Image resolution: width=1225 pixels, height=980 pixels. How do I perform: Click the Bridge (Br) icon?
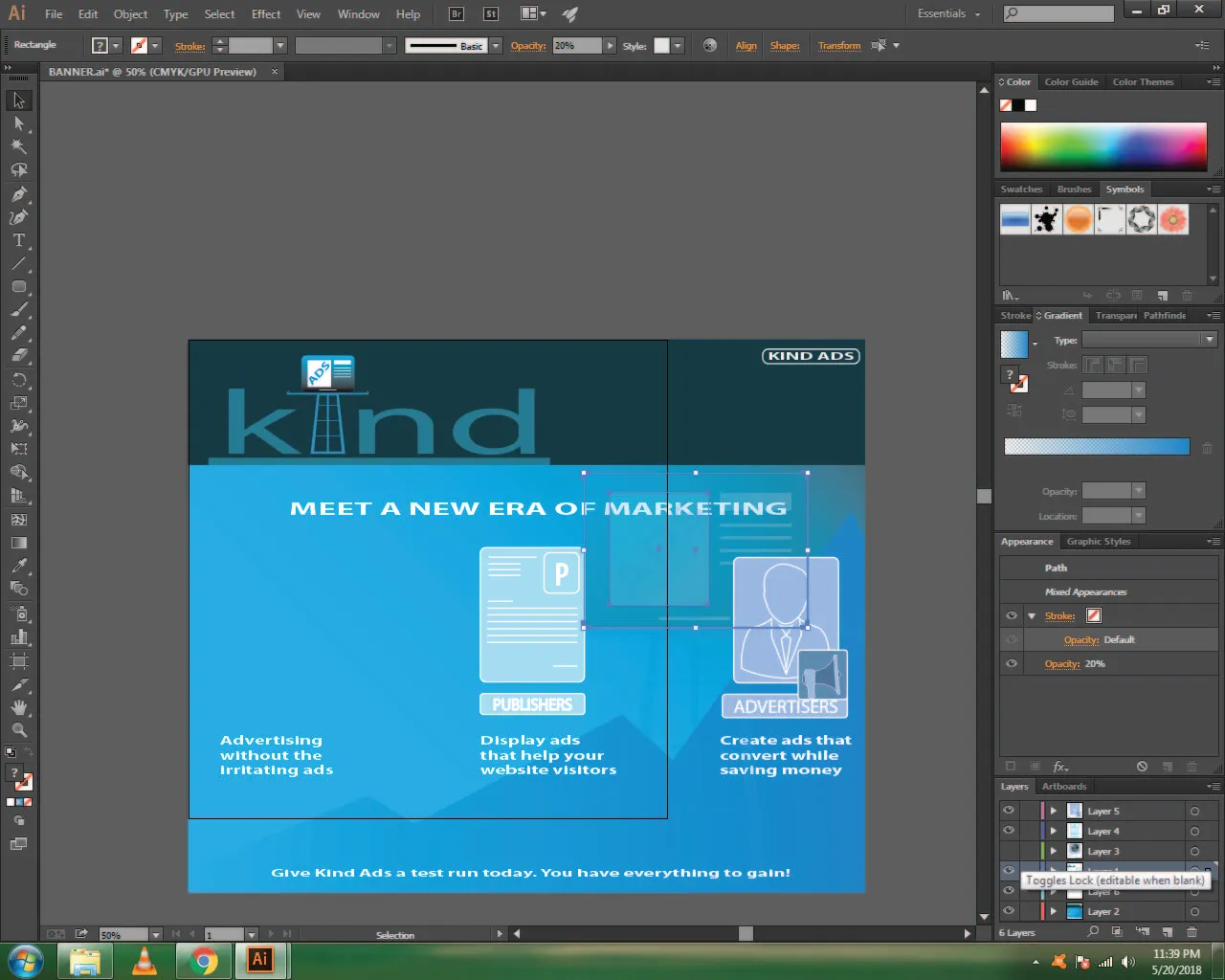(x=457, y=13)
